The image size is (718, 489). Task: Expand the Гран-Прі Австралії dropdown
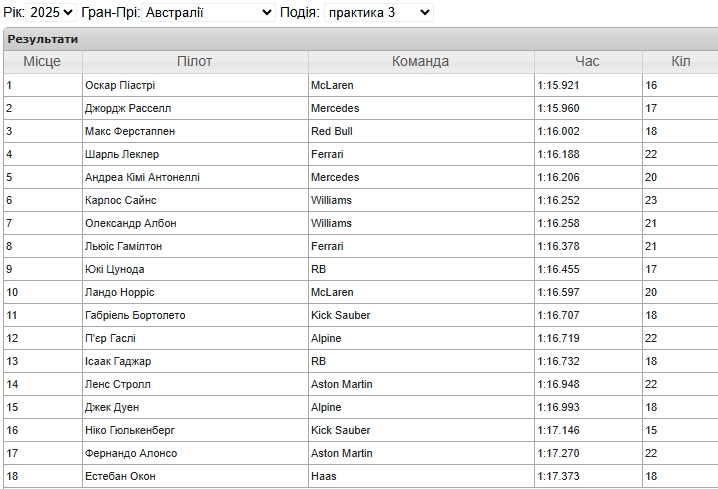click(208, 12)
